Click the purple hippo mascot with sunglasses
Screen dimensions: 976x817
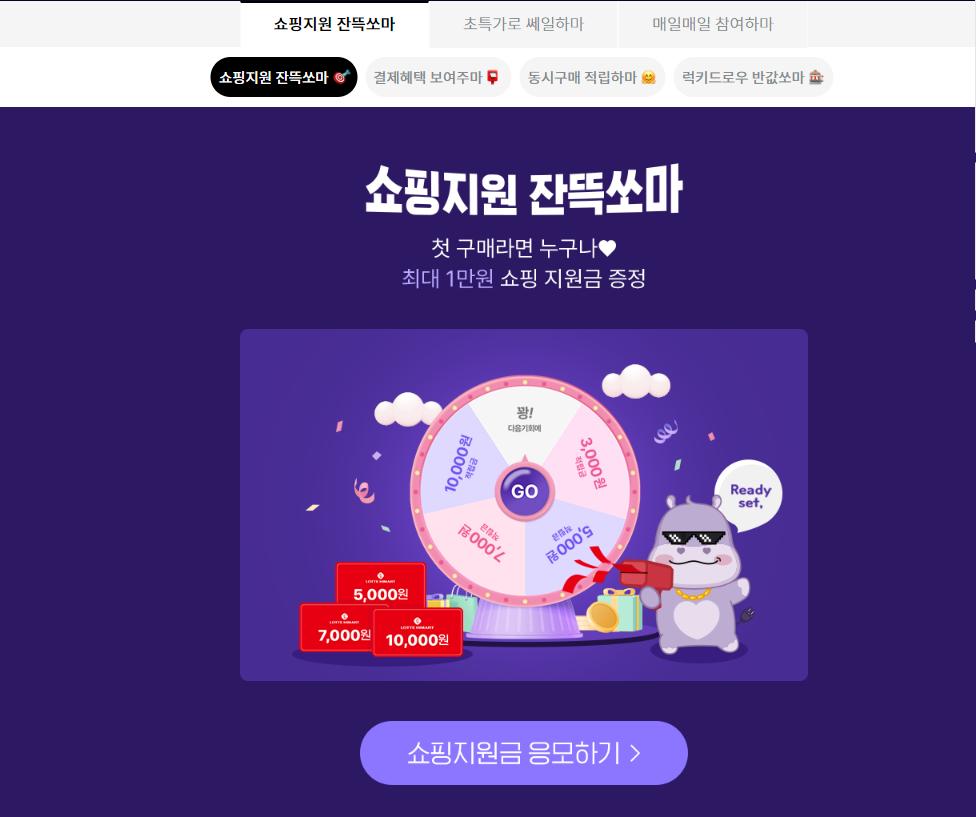[697, 576]
